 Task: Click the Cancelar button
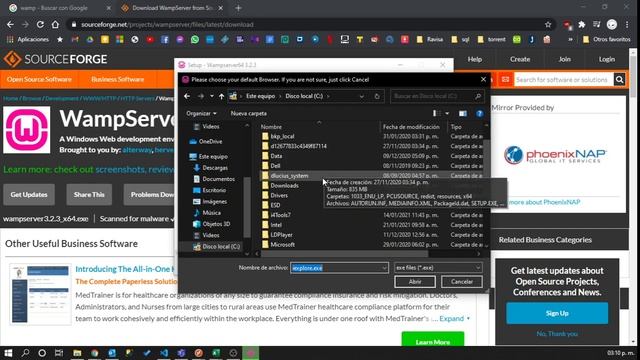pos(462,282)
